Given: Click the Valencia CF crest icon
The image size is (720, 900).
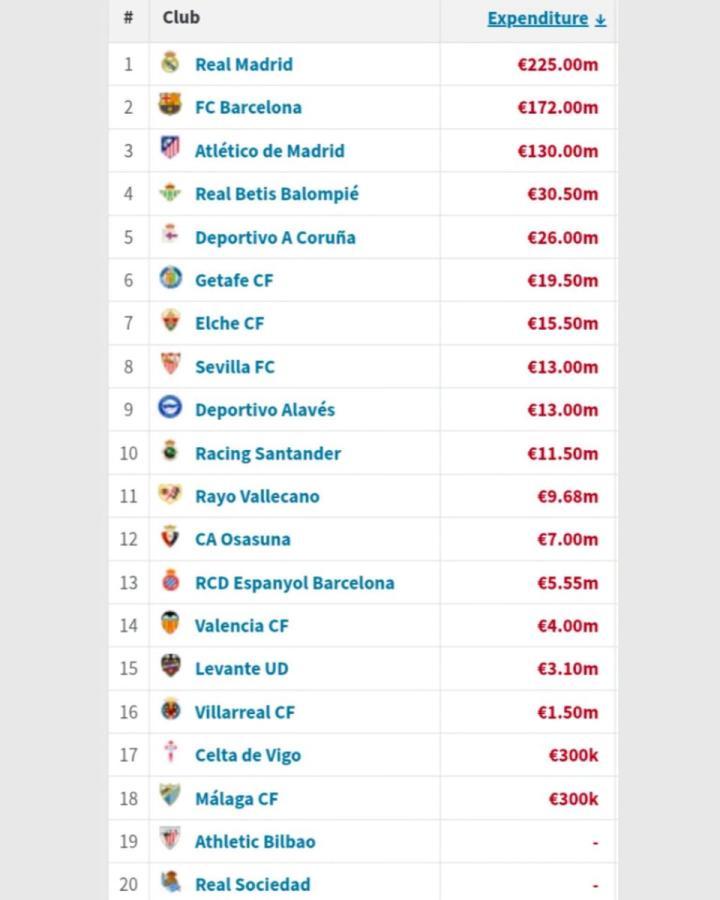Looking at the screenshot, I should [170, 623].
